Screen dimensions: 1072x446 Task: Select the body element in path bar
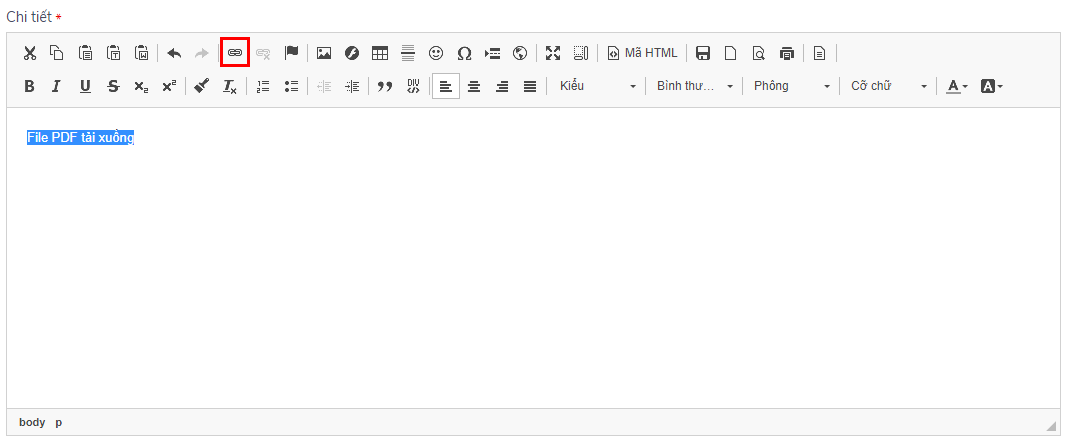point(32,423)
